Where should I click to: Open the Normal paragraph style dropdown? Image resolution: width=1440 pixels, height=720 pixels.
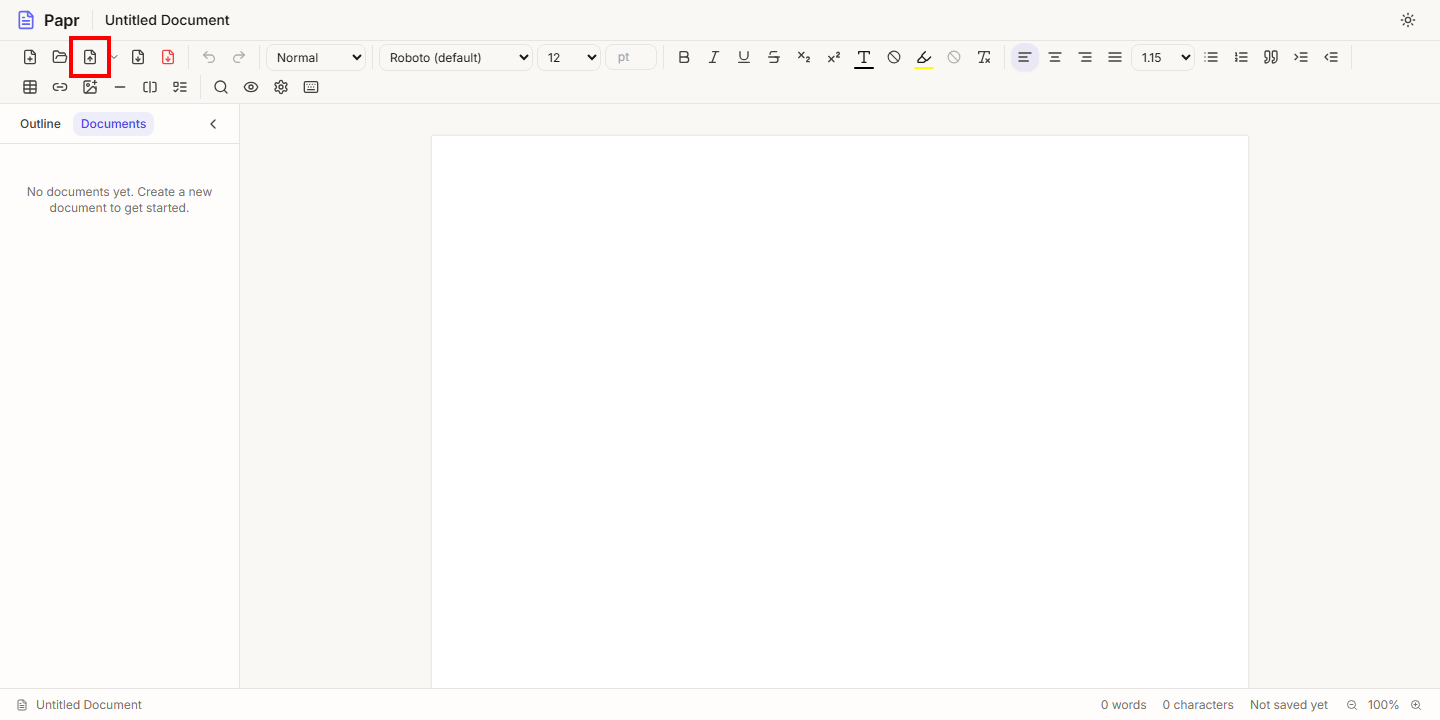[x=317, y=58]
